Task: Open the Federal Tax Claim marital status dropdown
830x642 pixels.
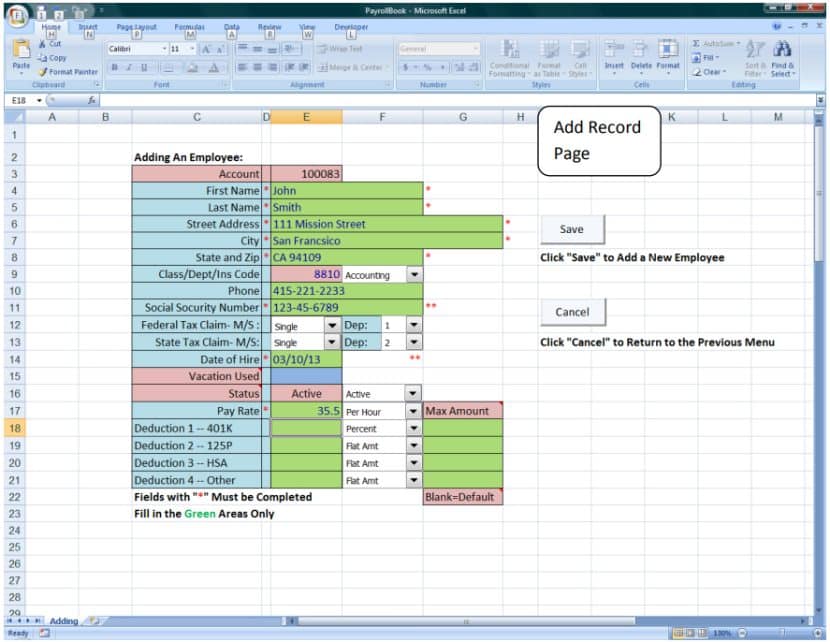Action: [331, 325]
